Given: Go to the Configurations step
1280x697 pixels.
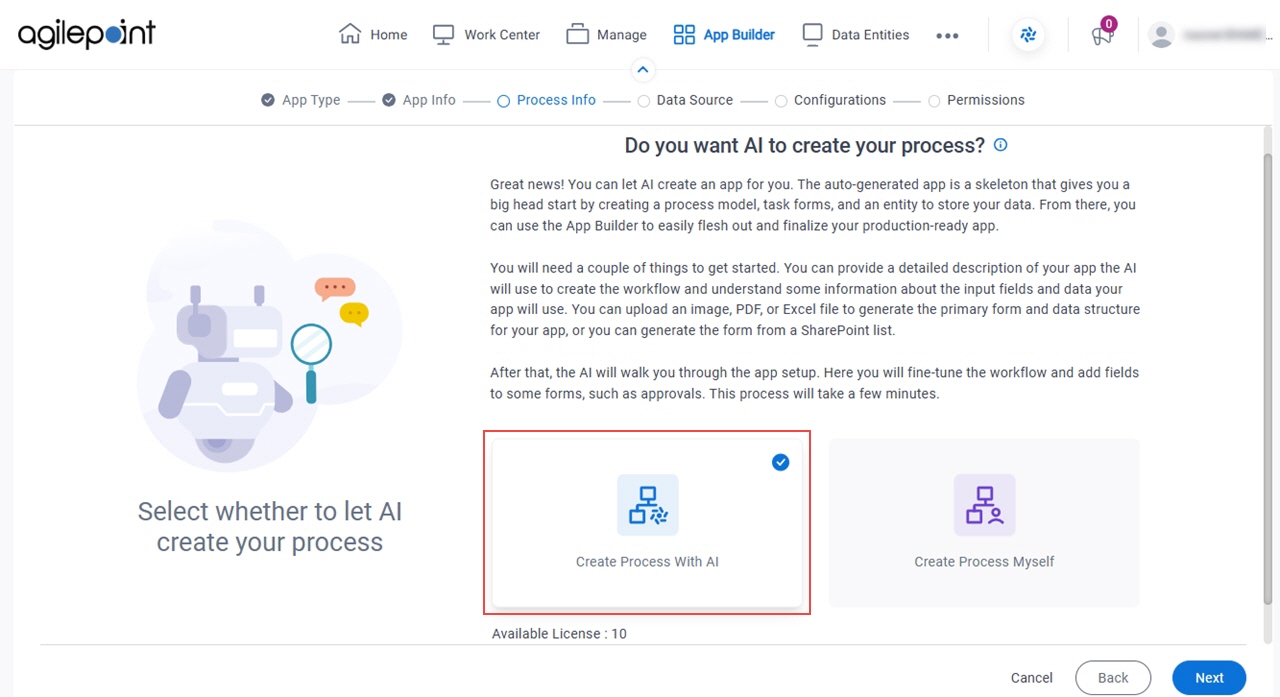Looking at the screenshot, I should 840,100.
